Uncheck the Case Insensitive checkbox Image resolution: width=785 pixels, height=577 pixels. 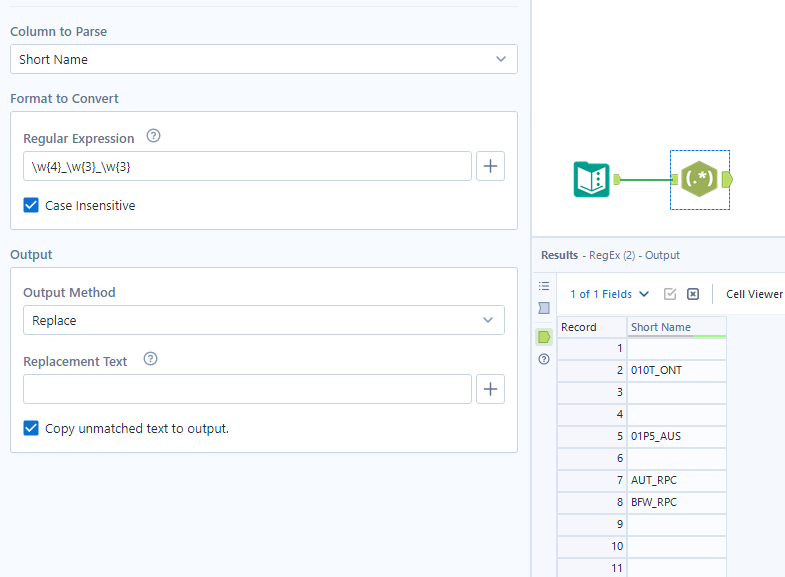pos(32,205)
